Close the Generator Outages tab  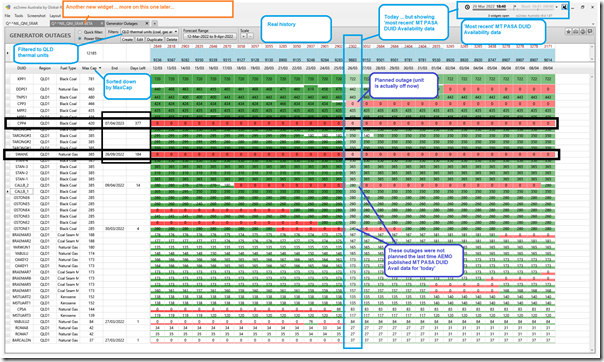coord(147,23)
